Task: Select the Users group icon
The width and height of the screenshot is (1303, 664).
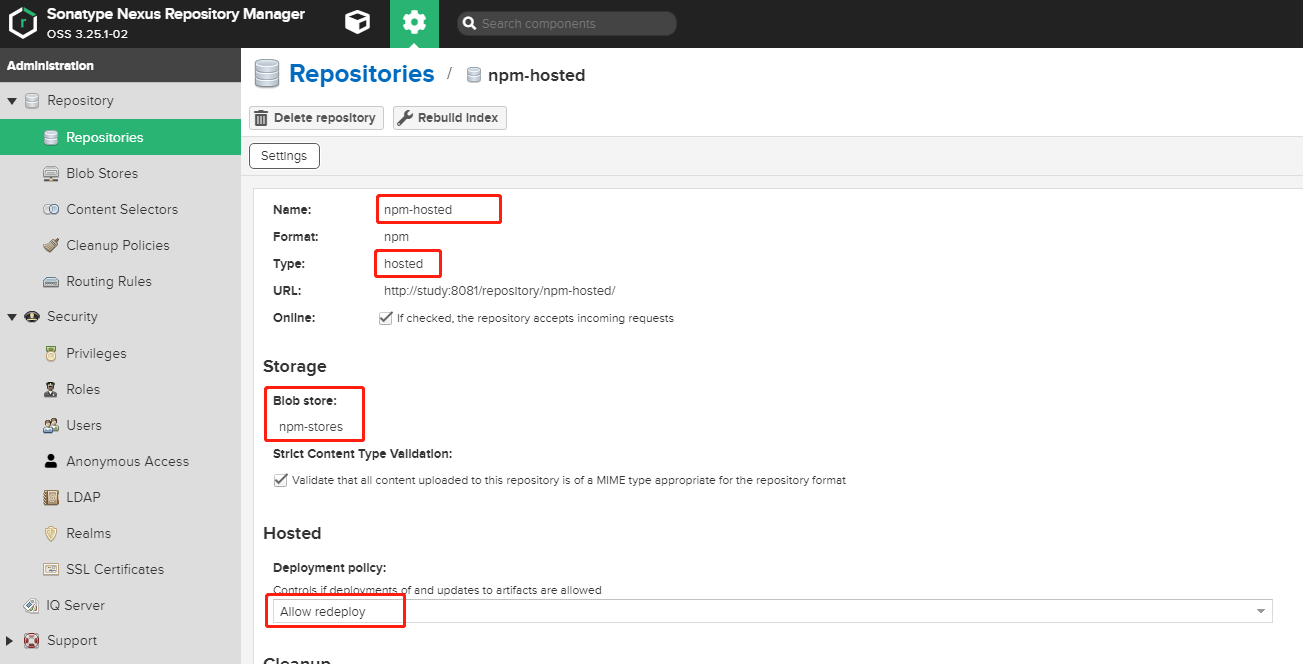Action: tap(51, 424)
